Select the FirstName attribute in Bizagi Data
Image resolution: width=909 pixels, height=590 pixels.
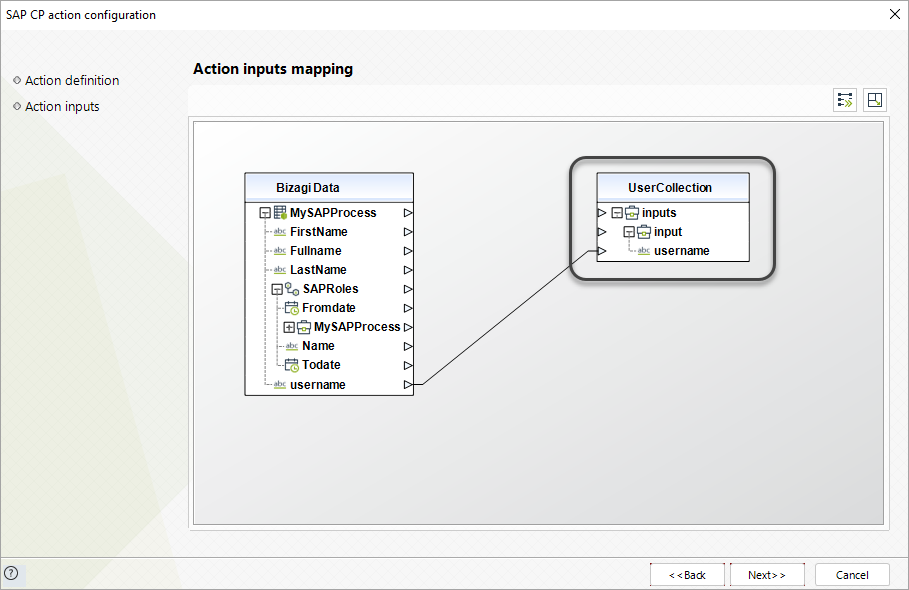point(318,232)
